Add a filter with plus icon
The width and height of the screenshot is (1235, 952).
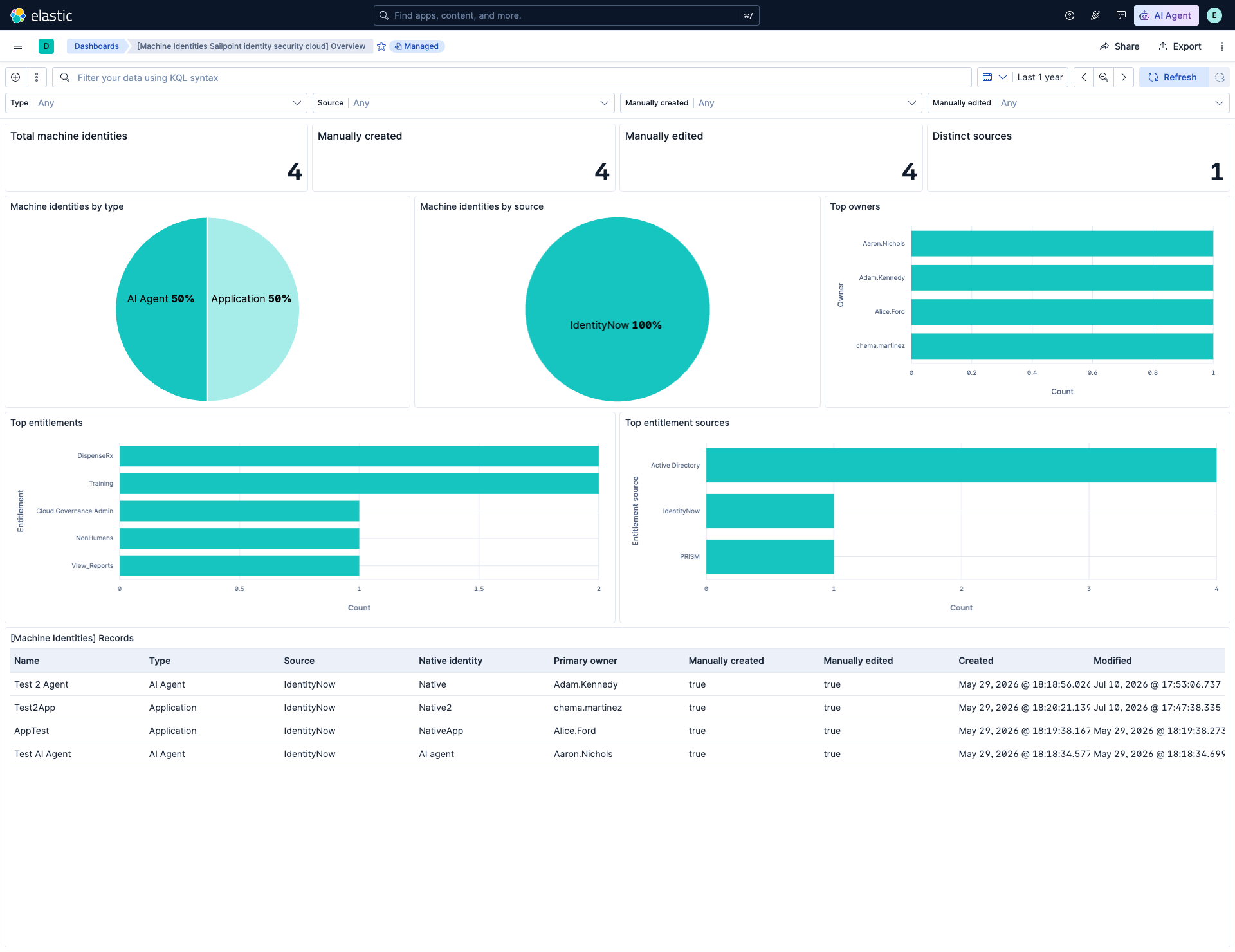point(15,77)
